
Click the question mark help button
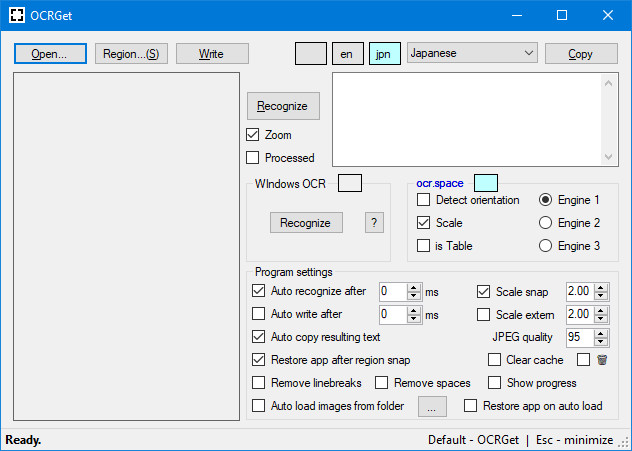pyautogui.click(x=374, y=222)
